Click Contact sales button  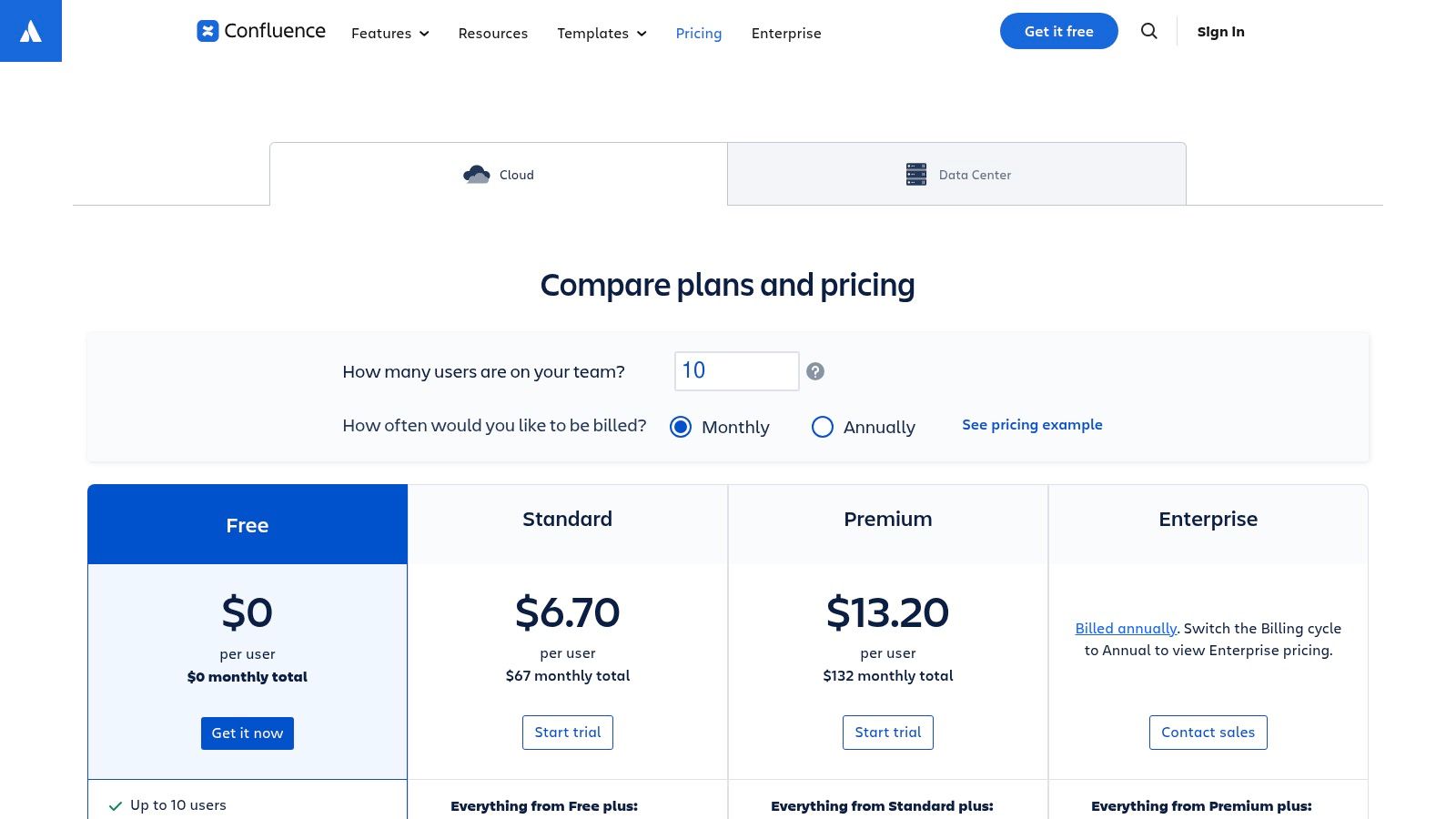[1208, 733]
